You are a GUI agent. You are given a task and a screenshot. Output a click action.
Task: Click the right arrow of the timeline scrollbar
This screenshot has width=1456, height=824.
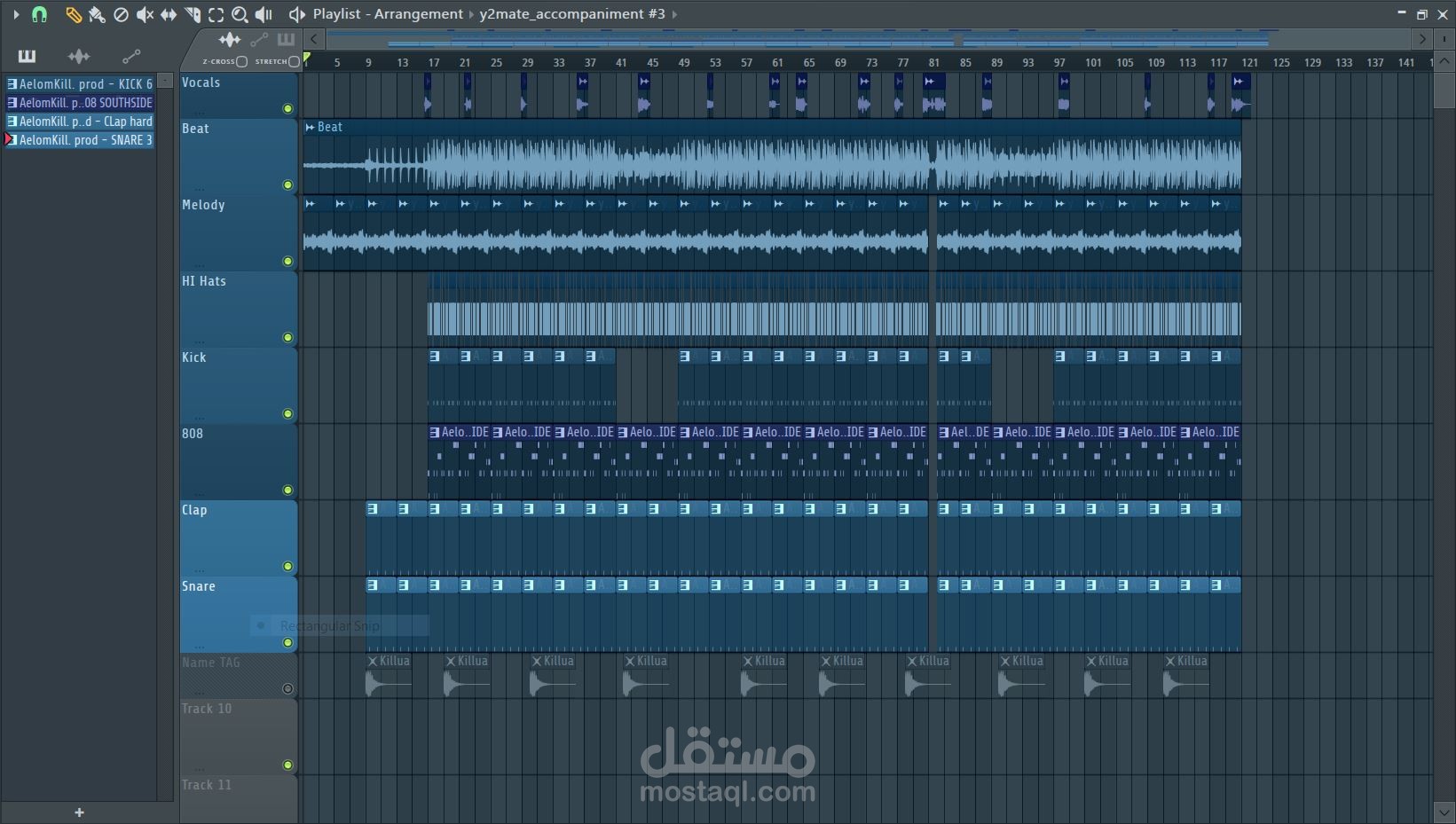(1422, 39)
